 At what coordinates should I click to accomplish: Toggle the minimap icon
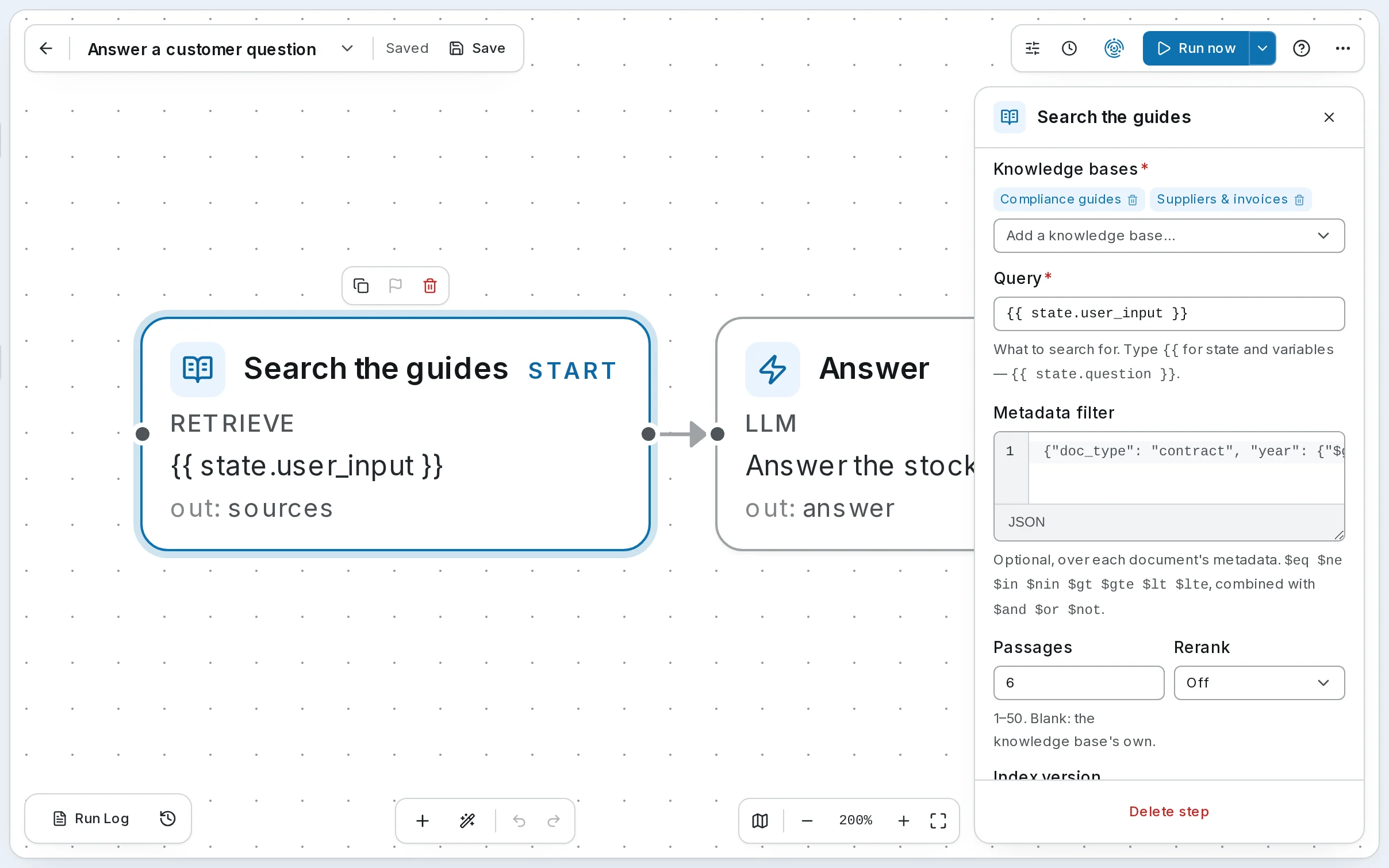(x=760, y=821)
